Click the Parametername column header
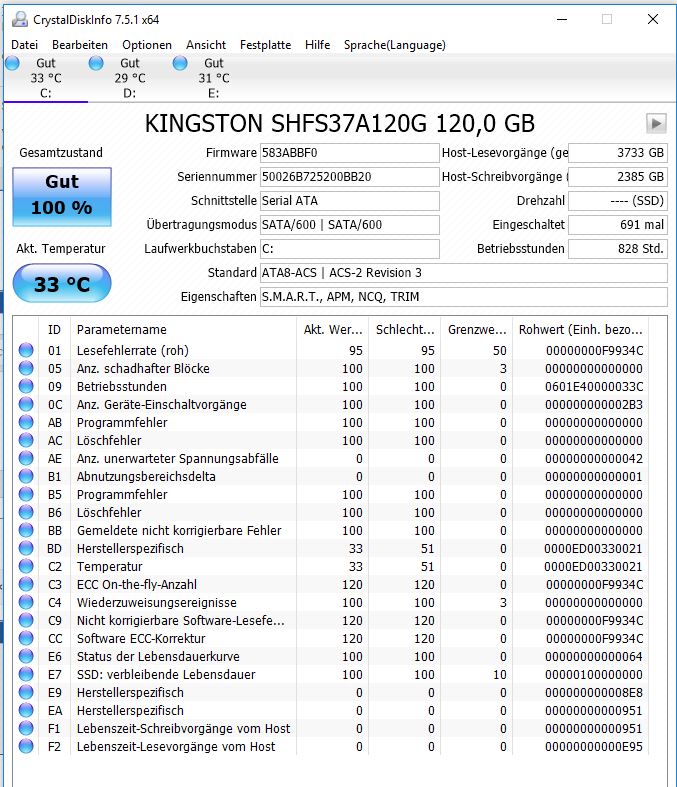This screenshot has width=677, height=787. tap(183, 329)
